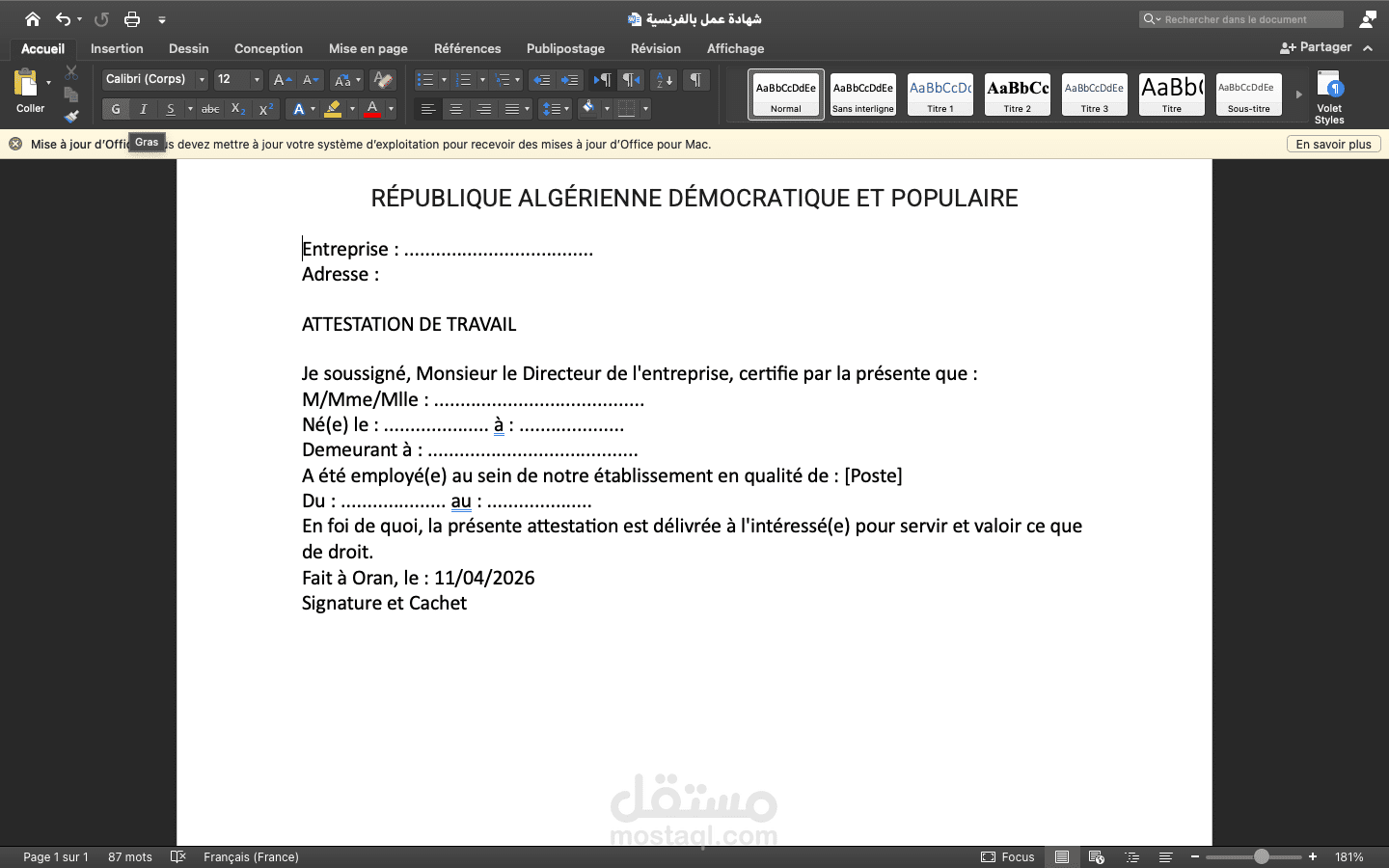Open the Calibri (Corps) font dropdown
The height and width of the screenshot is (868, 1389).
click(x=155, y=79)
